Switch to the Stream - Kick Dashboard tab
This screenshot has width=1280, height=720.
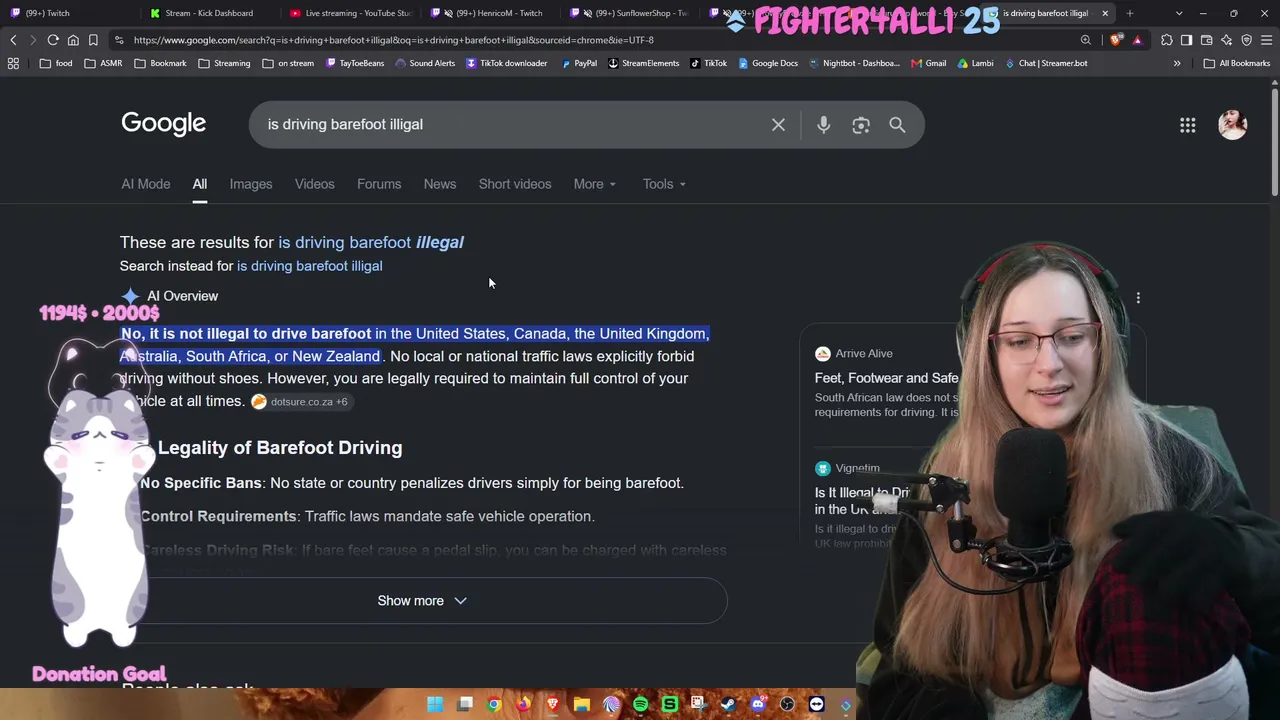(x=208, y=13)
